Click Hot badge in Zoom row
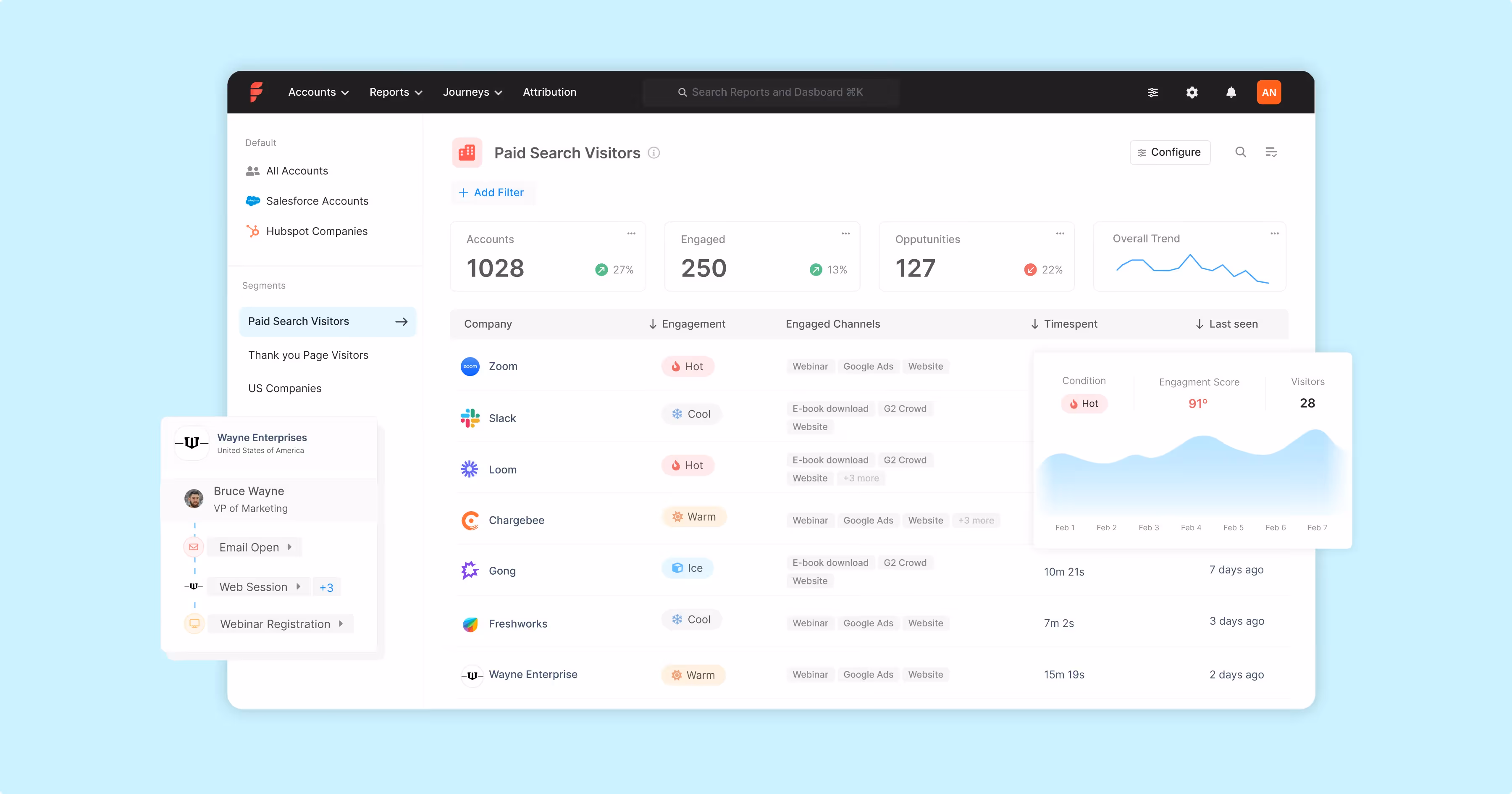The image size is (1512, 794). (x=687, y=366)
